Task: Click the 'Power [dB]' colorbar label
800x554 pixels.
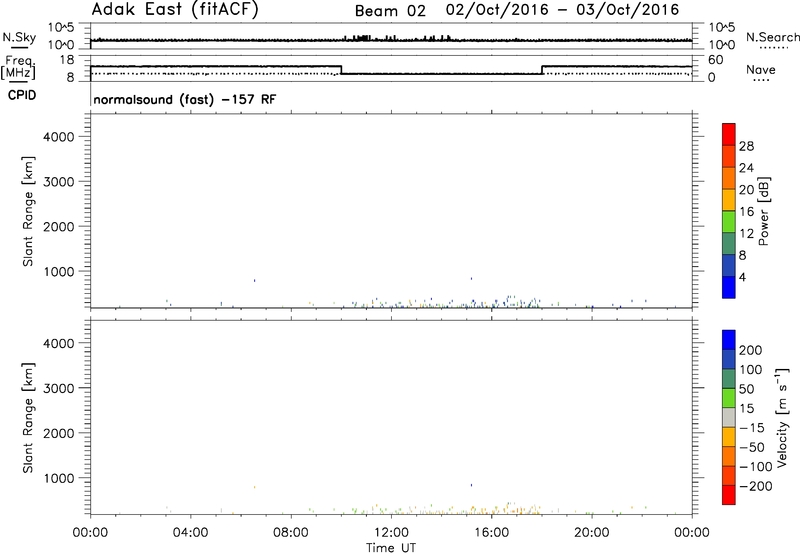Action: 764,211
